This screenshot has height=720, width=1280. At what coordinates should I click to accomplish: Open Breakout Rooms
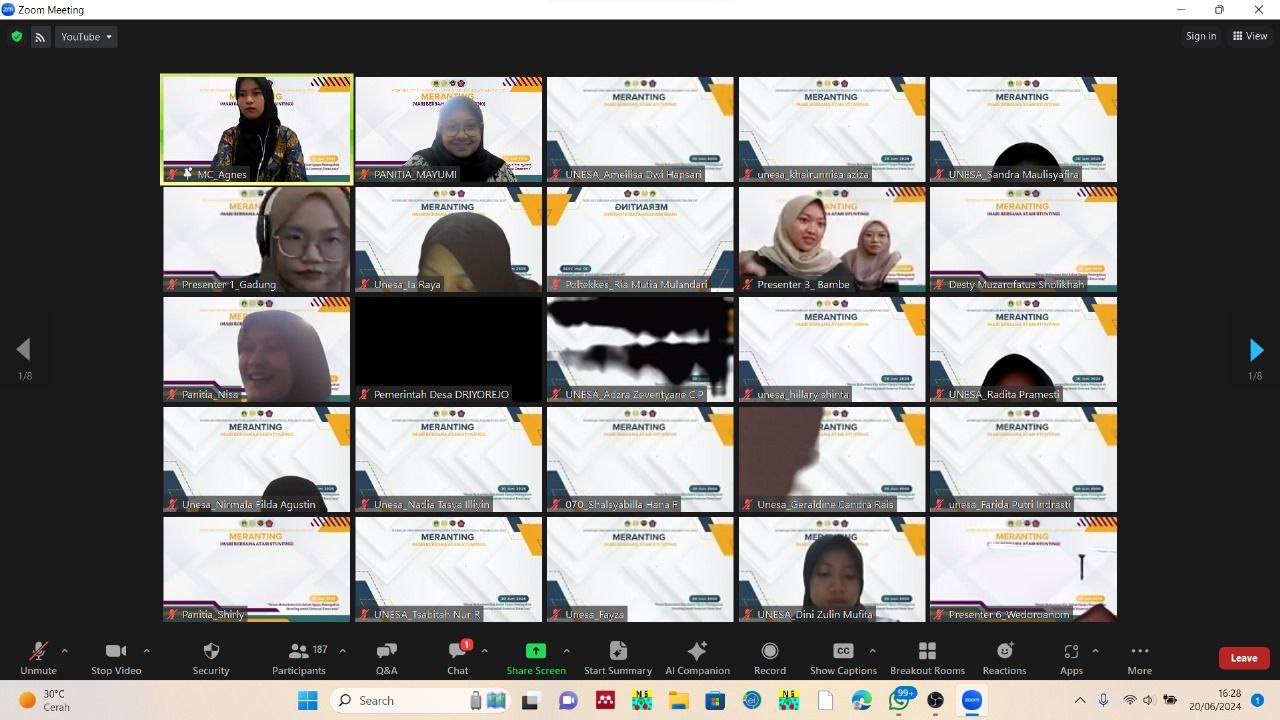pyautogui.click(x=927, y=658)
